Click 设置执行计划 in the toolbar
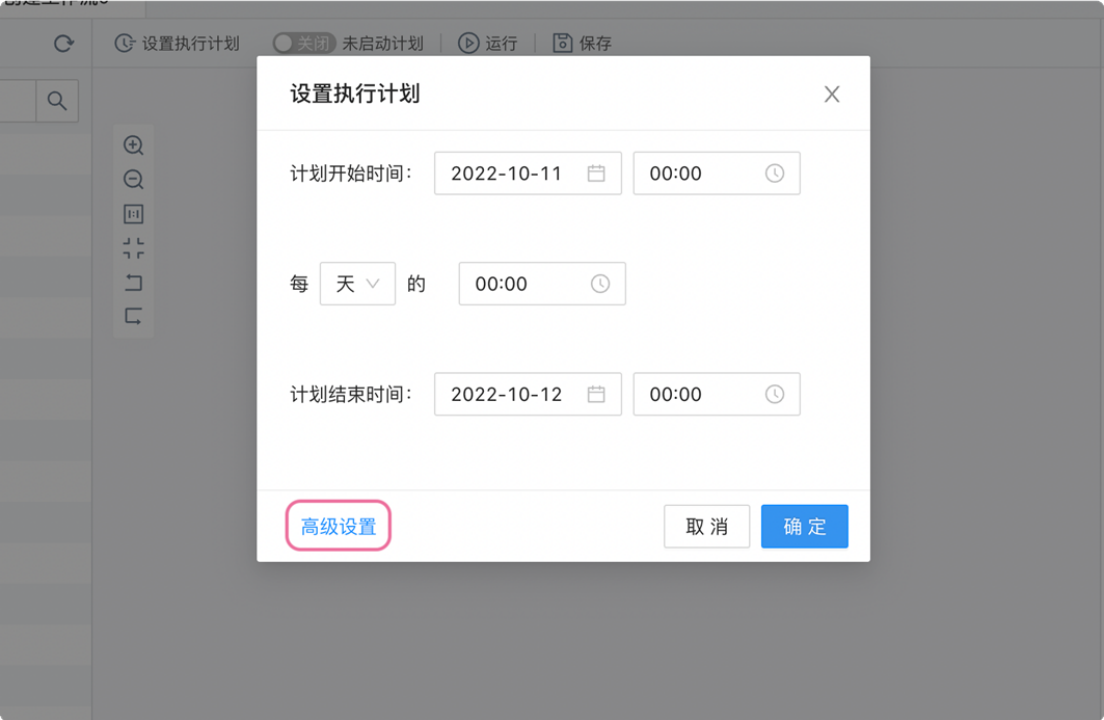 coord(177,44)
